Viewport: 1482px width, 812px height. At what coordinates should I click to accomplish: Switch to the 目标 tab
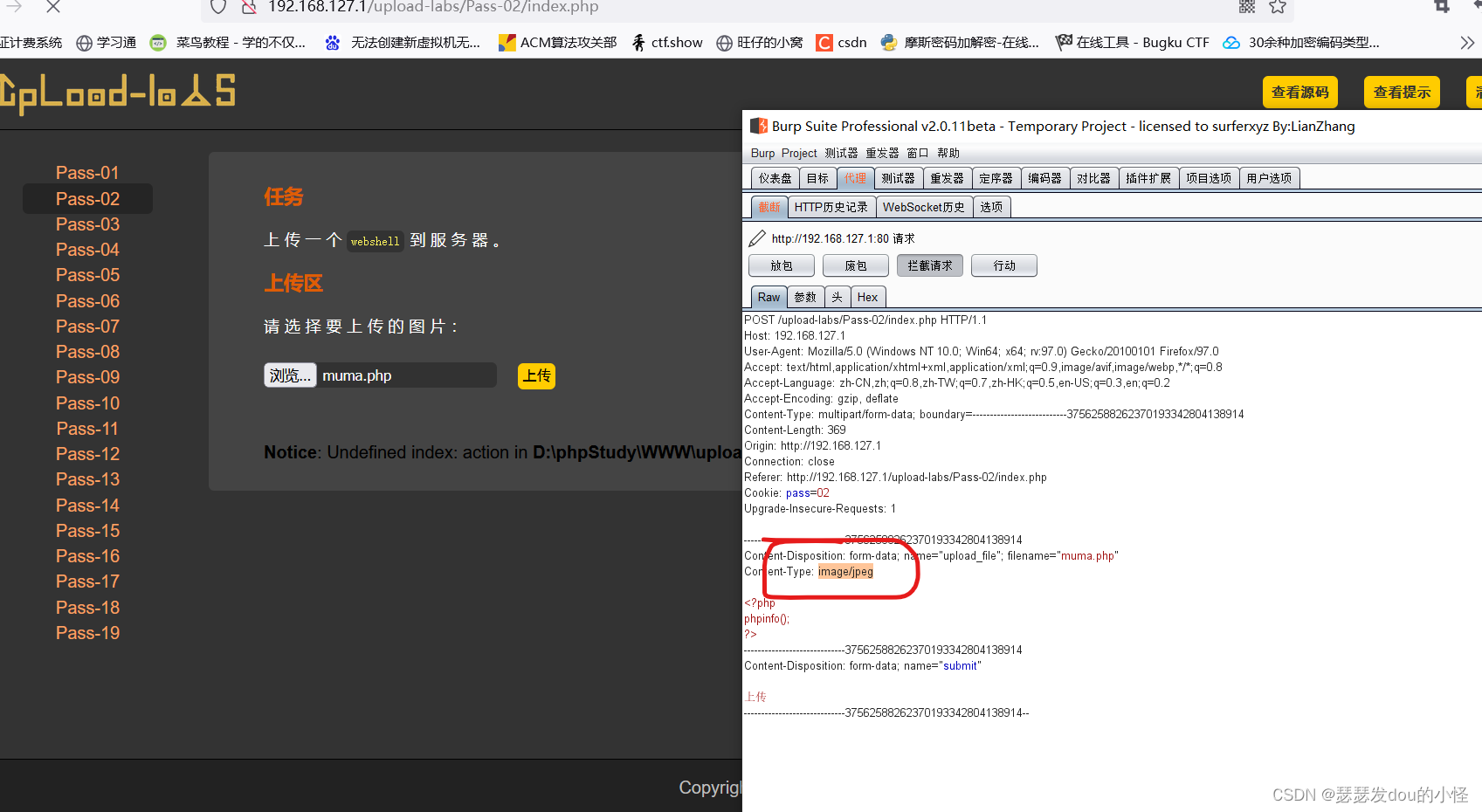pos(817,178)
